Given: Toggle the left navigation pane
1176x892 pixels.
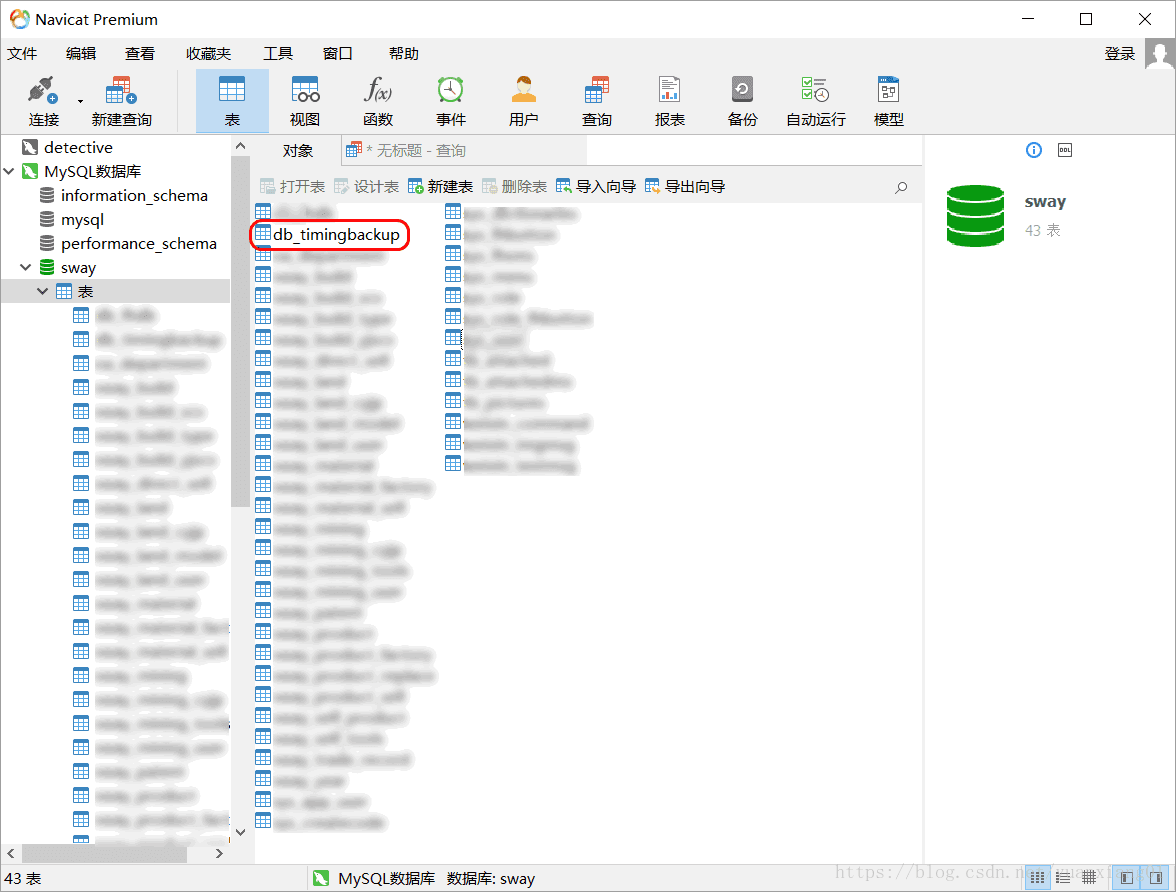Looking at the screenshot, I should [x=1126, y=878].
